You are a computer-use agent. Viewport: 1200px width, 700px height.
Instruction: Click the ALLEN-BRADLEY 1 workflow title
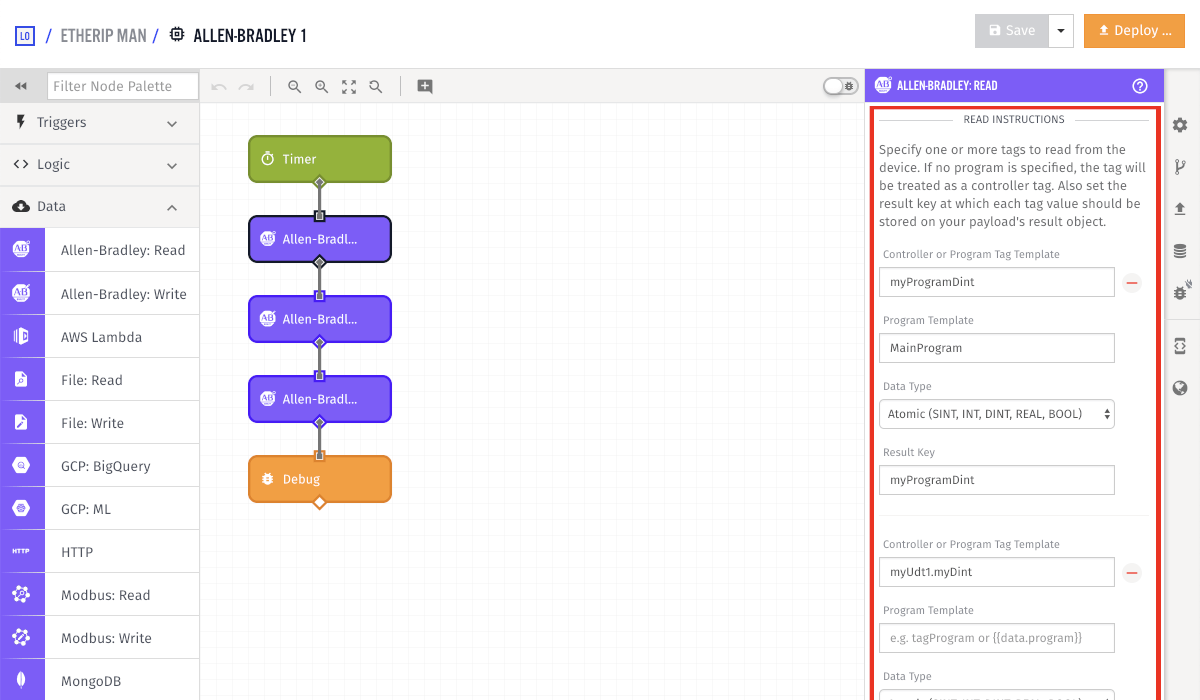(x=250, y=36)
